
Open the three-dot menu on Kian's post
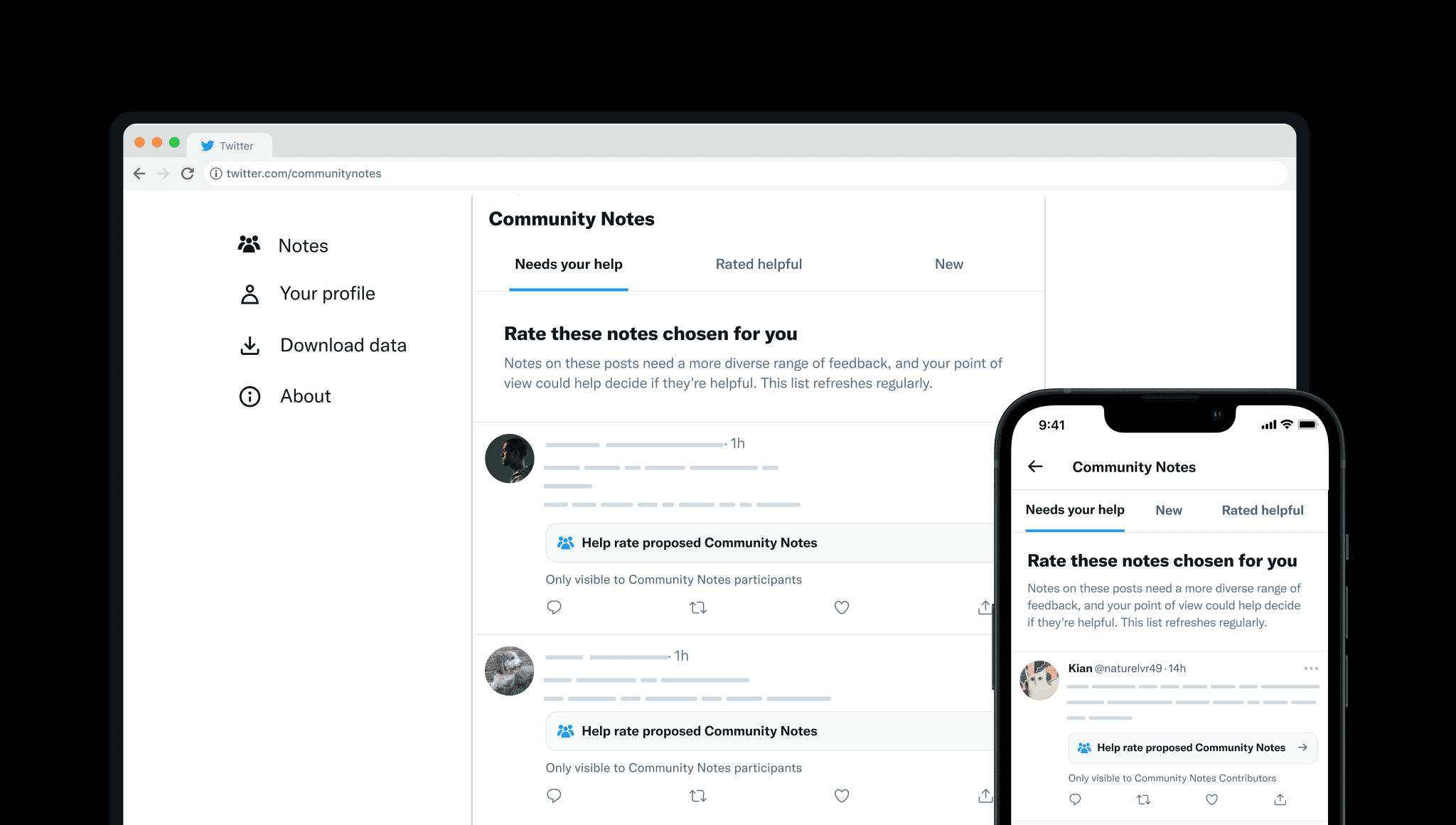point(1311,669)
